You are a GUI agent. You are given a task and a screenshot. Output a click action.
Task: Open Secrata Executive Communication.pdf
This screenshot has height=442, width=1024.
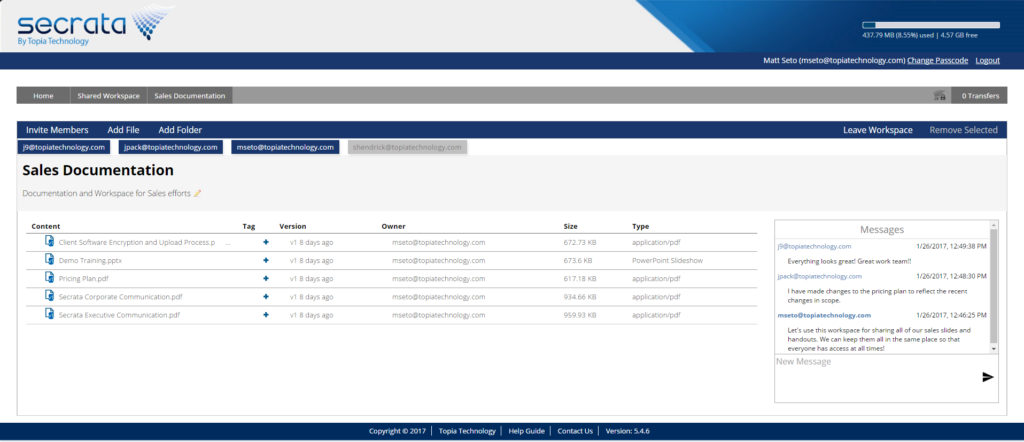click(119, 315)
